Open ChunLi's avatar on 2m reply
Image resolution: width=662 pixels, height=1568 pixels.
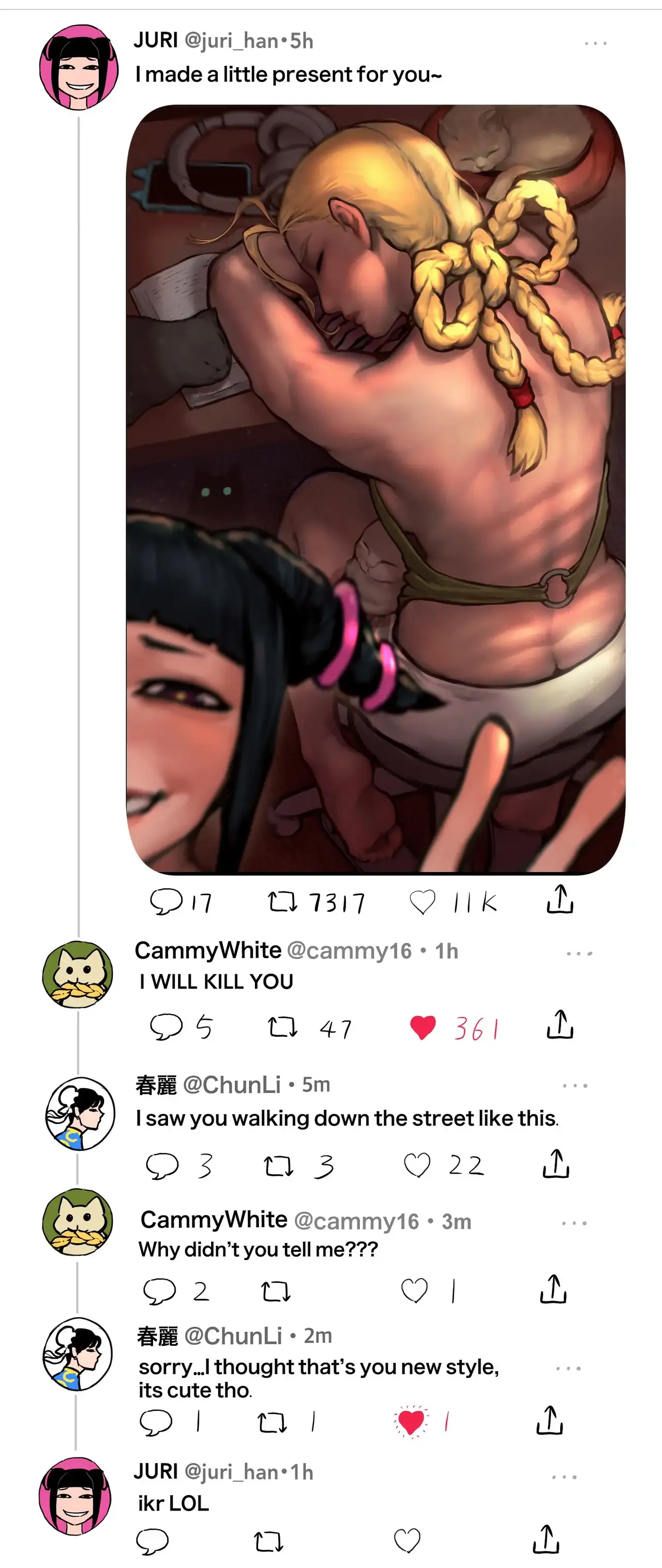[78, 1355]
